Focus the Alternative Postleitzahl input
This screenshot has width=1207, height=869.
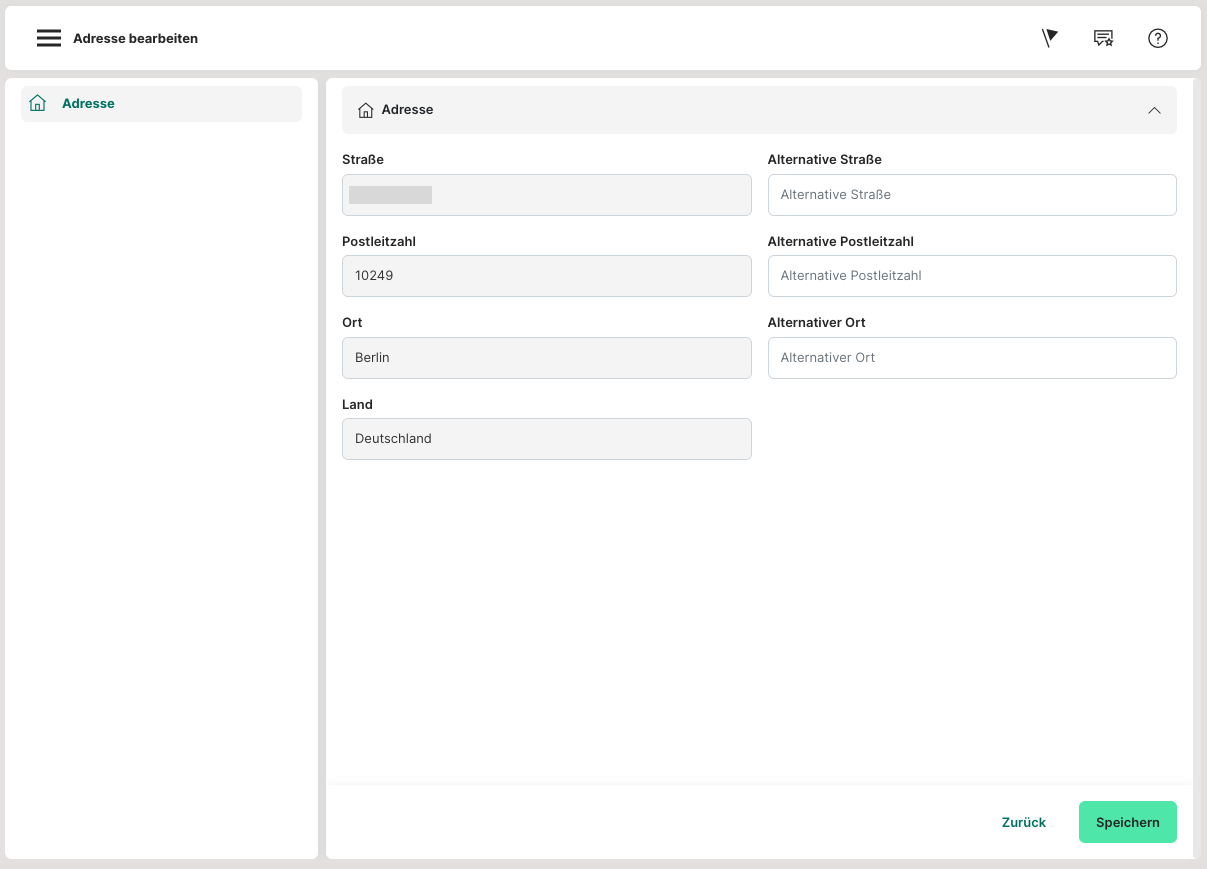[x=971, y=276]
